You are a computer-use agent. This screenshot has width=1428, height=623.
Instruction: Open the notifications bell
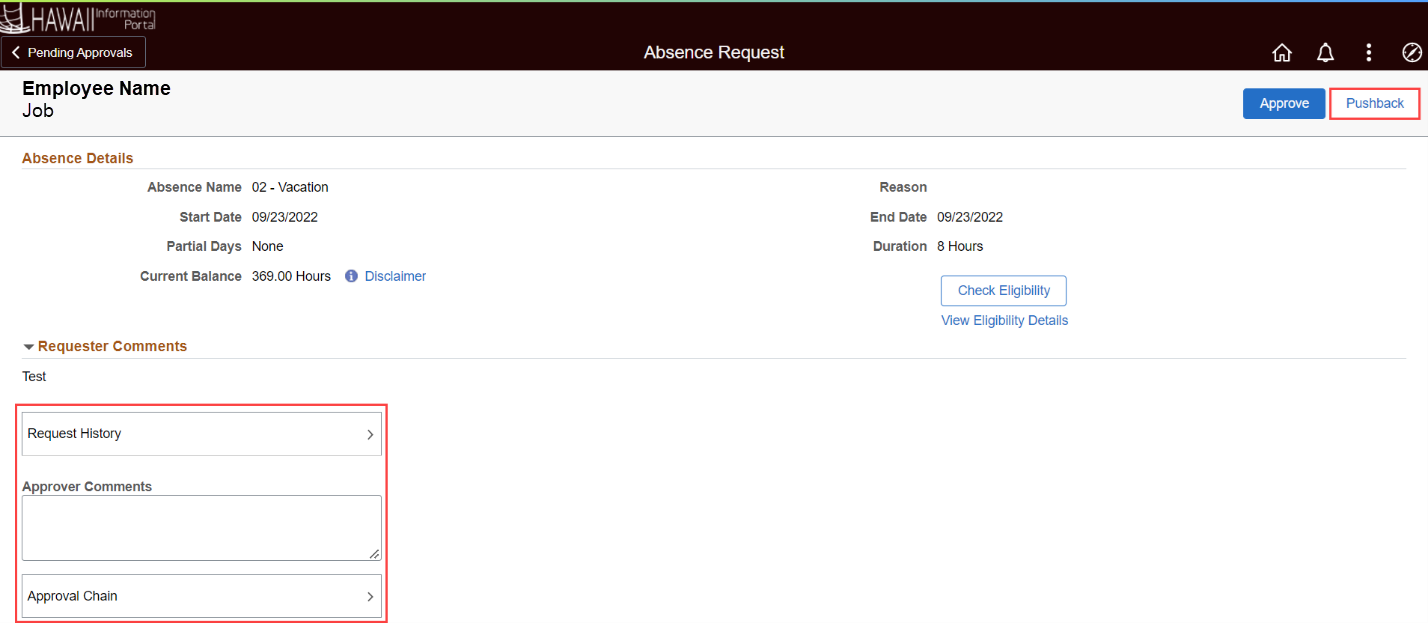(x=1325, y=53)
